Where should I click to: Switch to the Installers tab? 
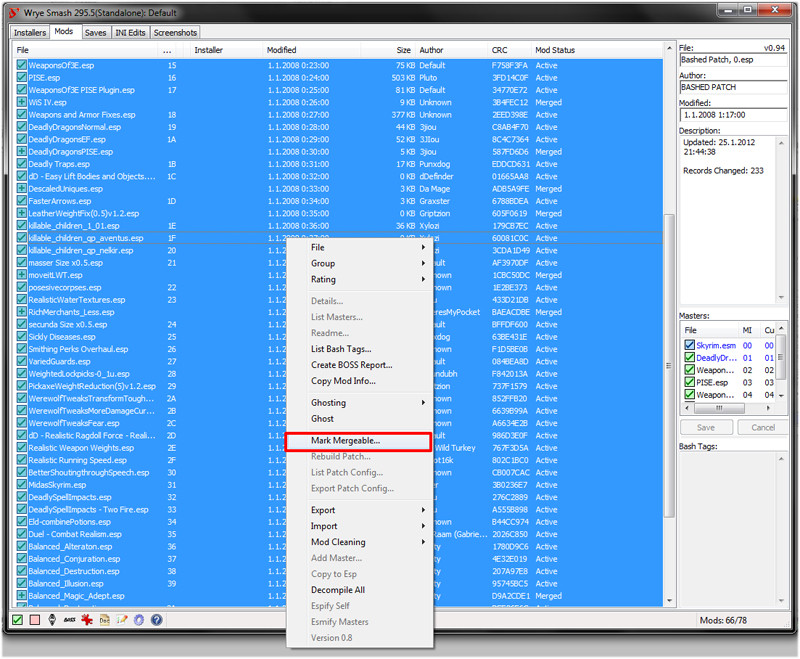pos(30,33)
